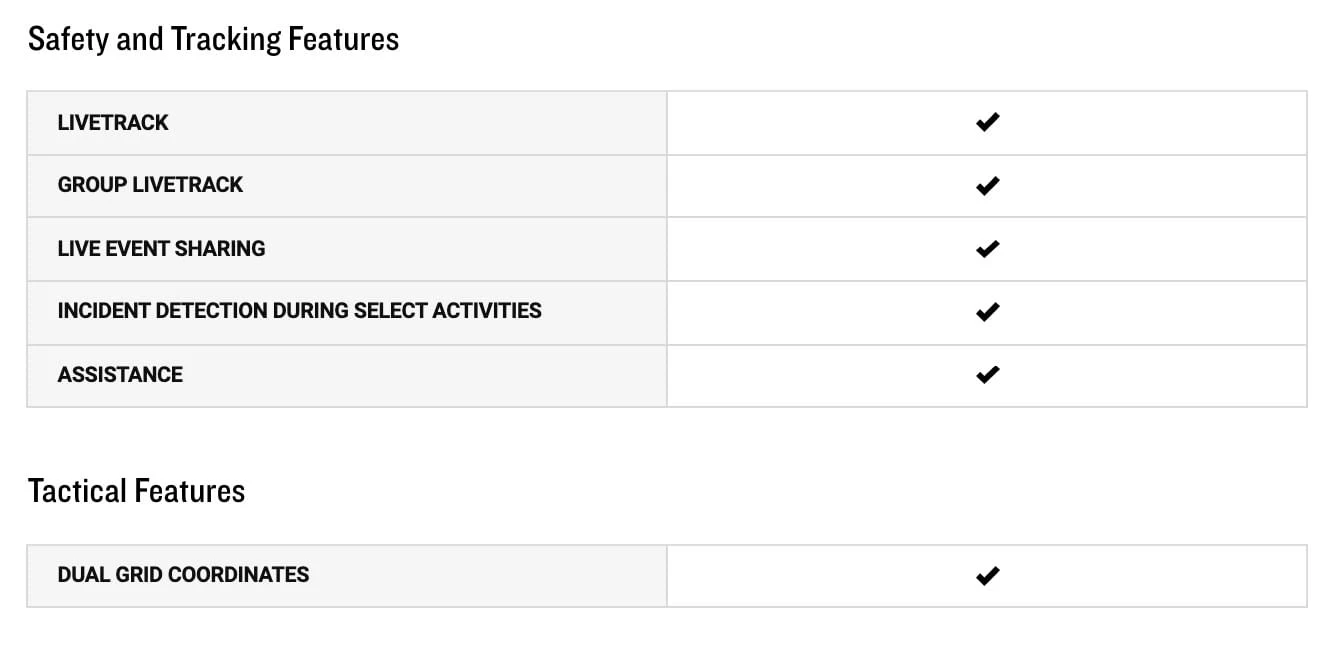
Task: Click the LIVETRACK checkmark icon
Action: coord(987,123)
